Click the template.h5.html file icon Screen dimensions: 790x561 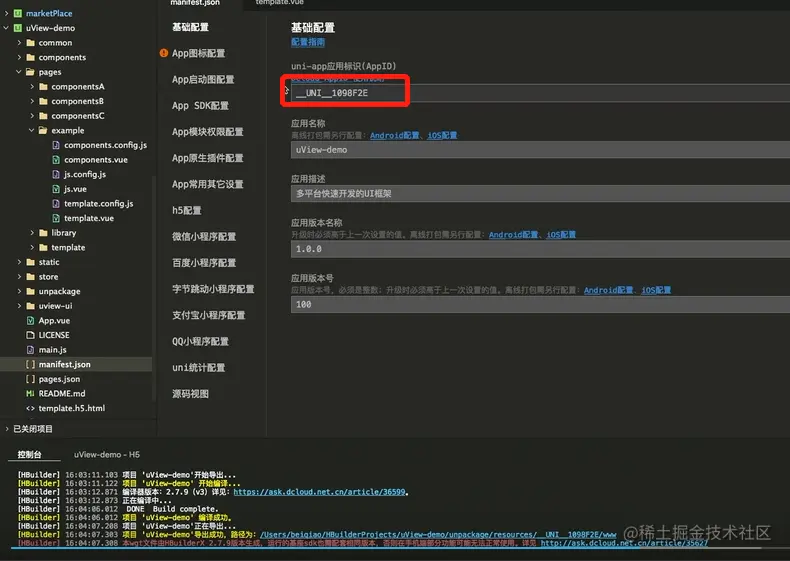pos(30,408)
